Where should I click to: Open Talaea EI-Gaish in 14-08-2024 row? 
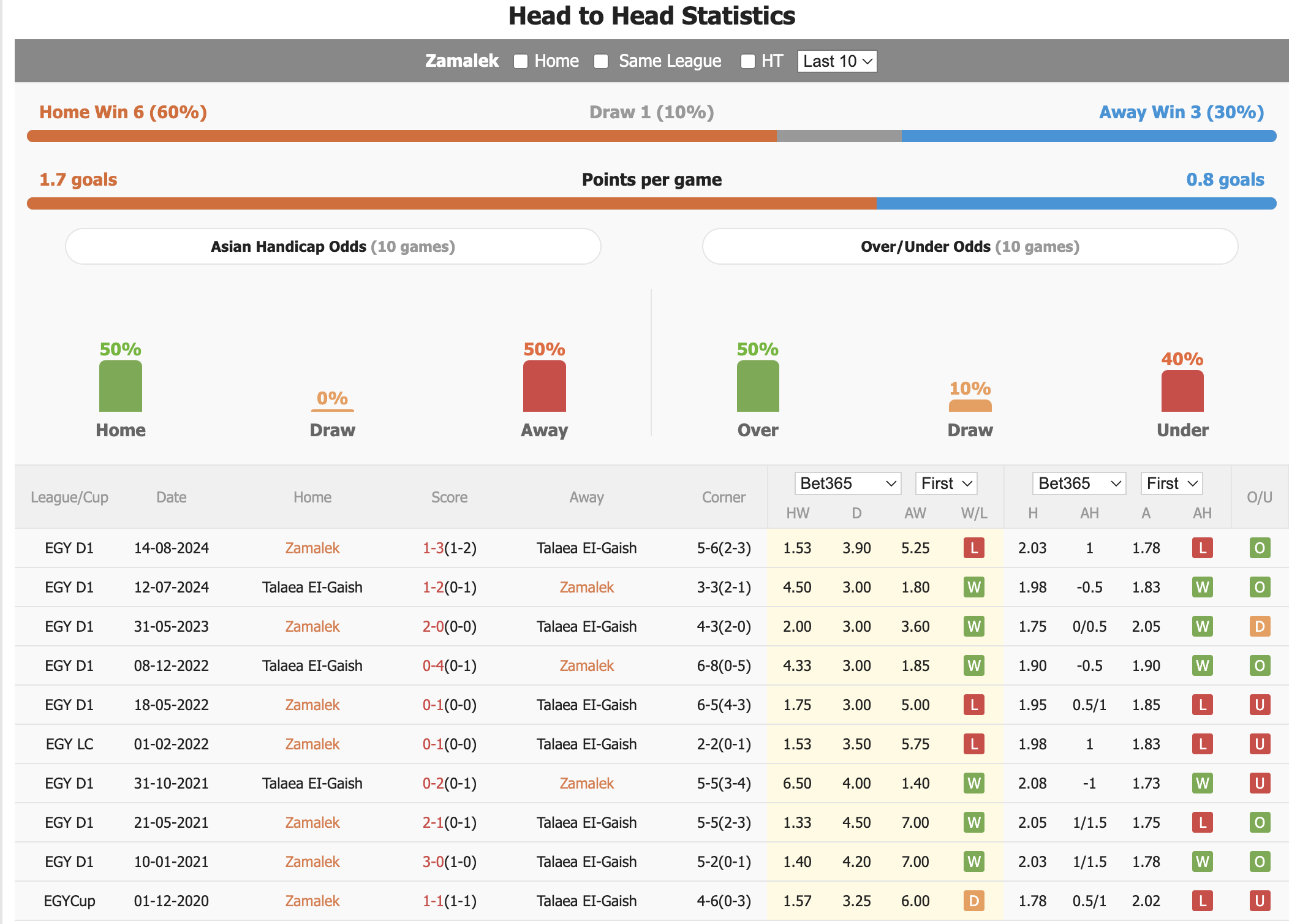pyautogui.click(x=587, y=548)
